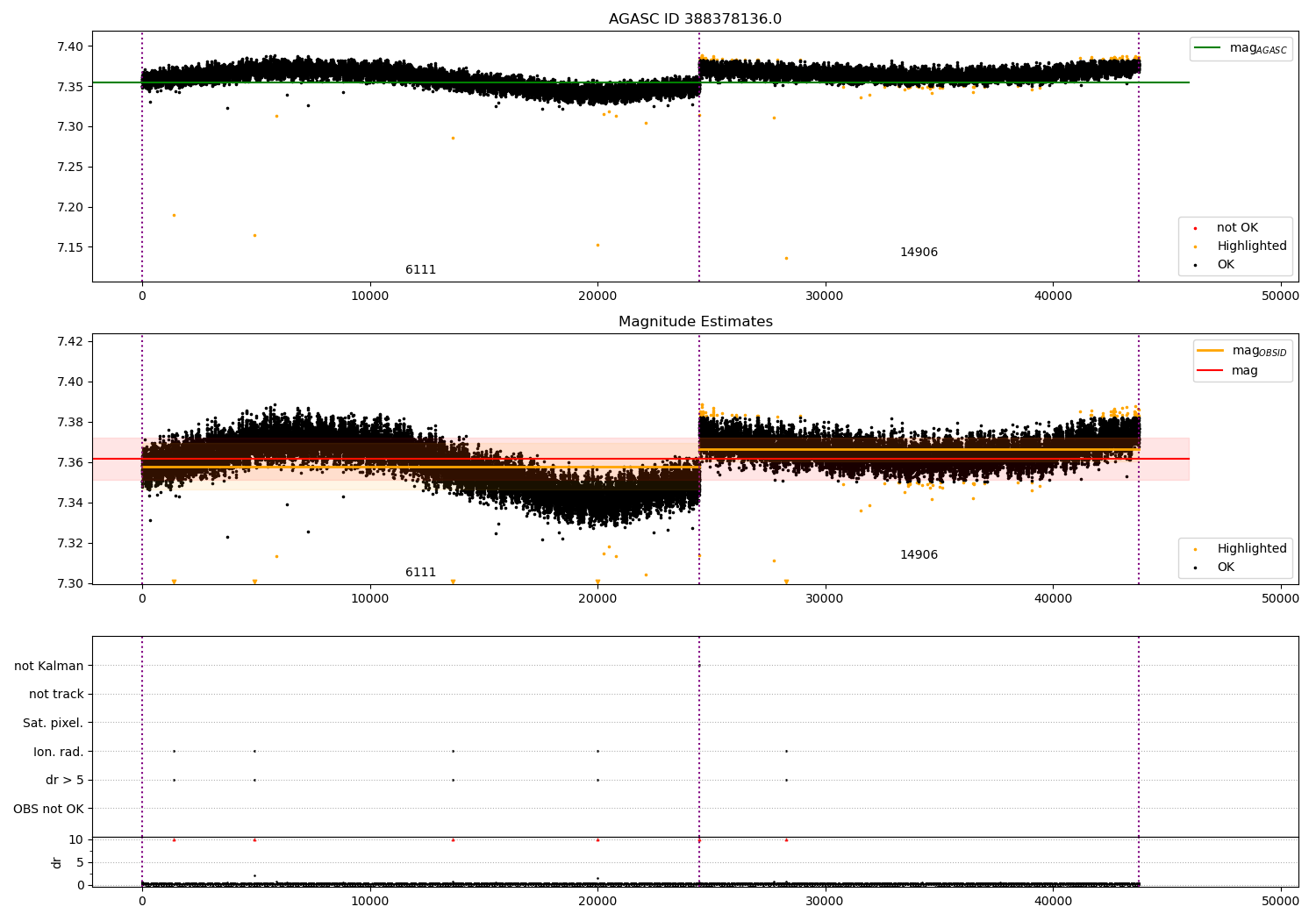The height and width of the screenshot is (921, 1316).
Task: Click the 'Sat. pixel.' y-axis label
Action: coord(53,724)
